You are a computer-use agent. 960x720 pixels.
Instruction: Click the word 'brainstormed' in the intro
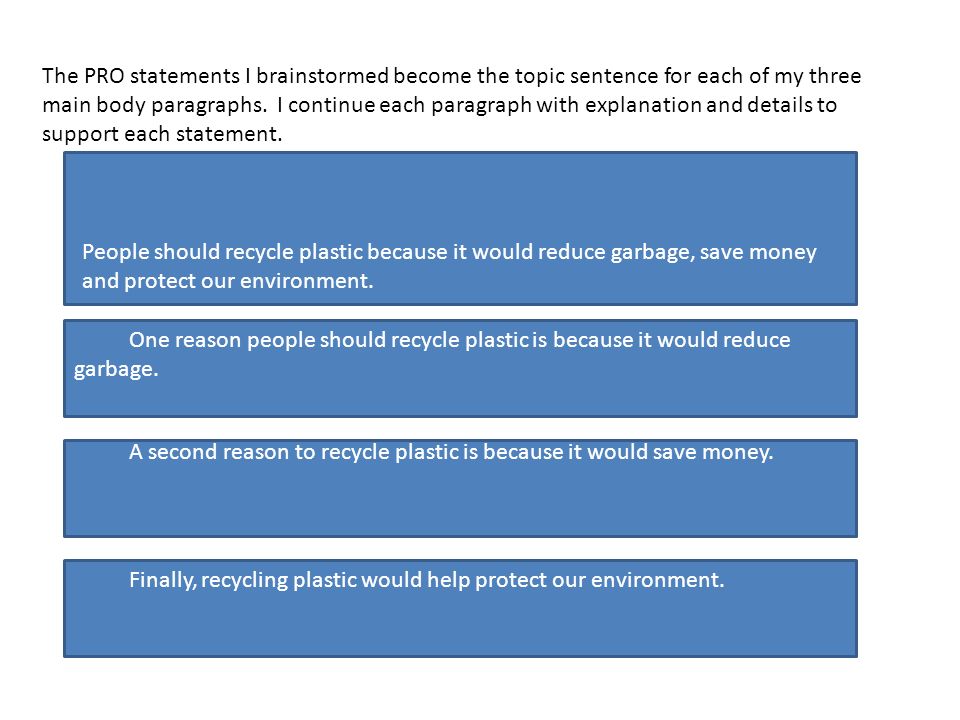click(x=322, y=76)
